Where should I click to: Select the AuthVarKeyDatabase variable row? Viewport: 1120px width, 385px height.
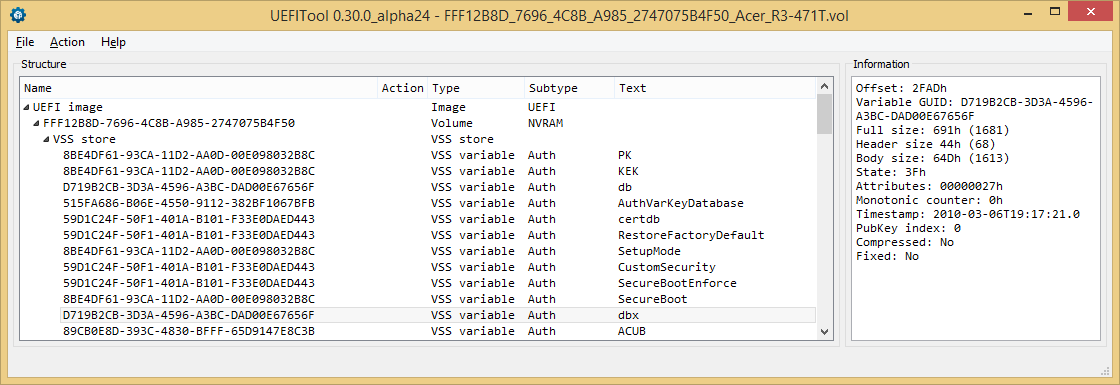(437, 203)
